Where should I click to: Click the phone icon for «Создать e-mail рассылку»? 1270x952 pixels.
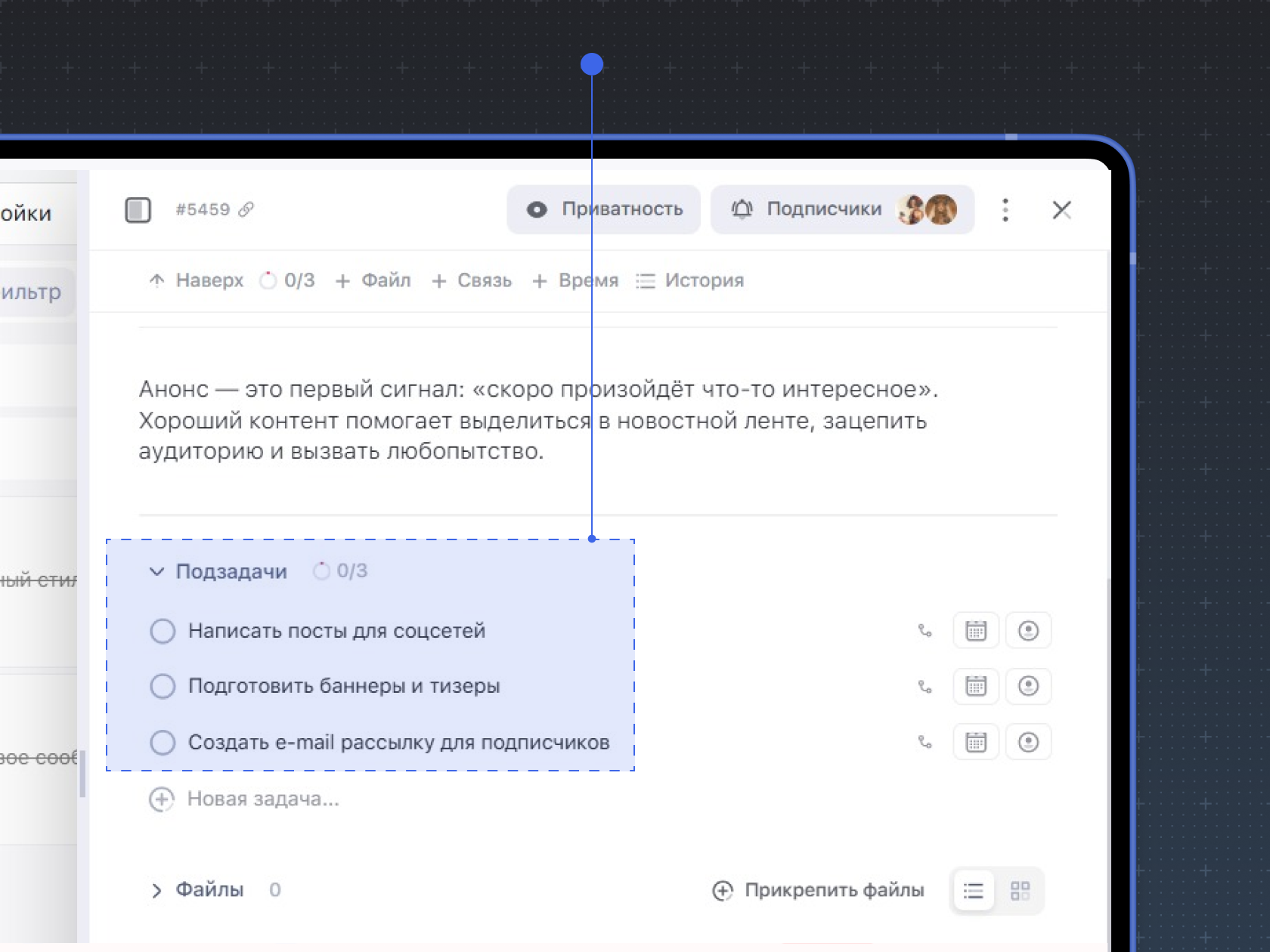[925, 742]
